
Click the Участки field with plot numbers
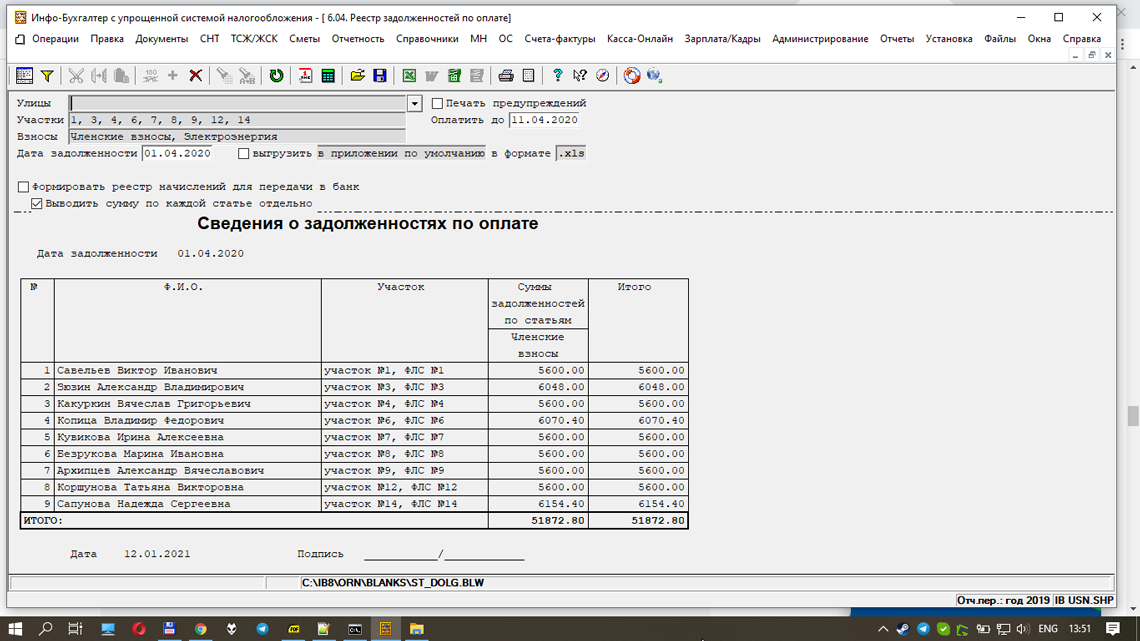click(237, 120)
